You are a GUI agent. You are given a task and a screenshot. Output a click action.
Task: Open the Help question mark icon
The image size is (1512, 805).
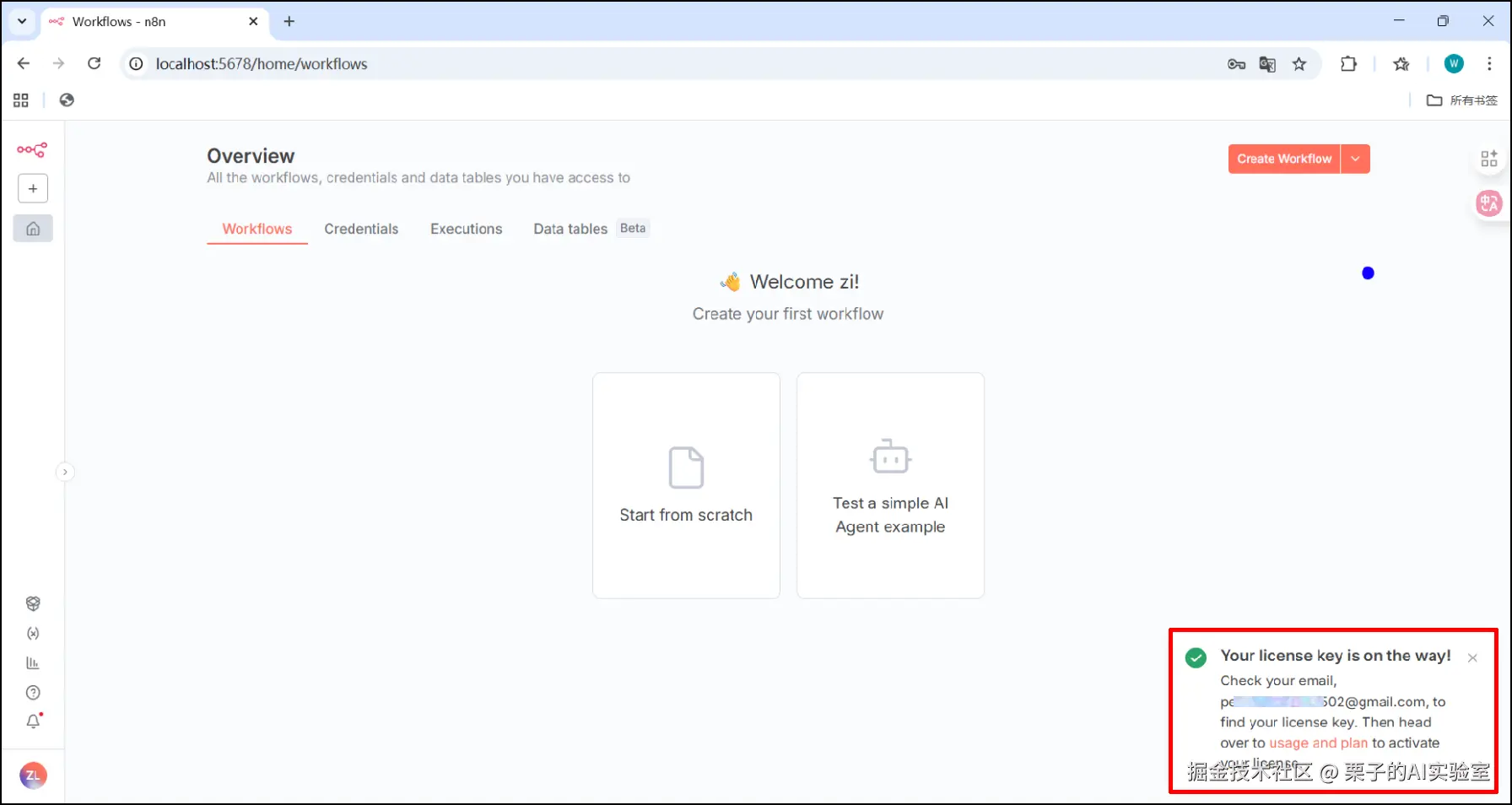33,693
